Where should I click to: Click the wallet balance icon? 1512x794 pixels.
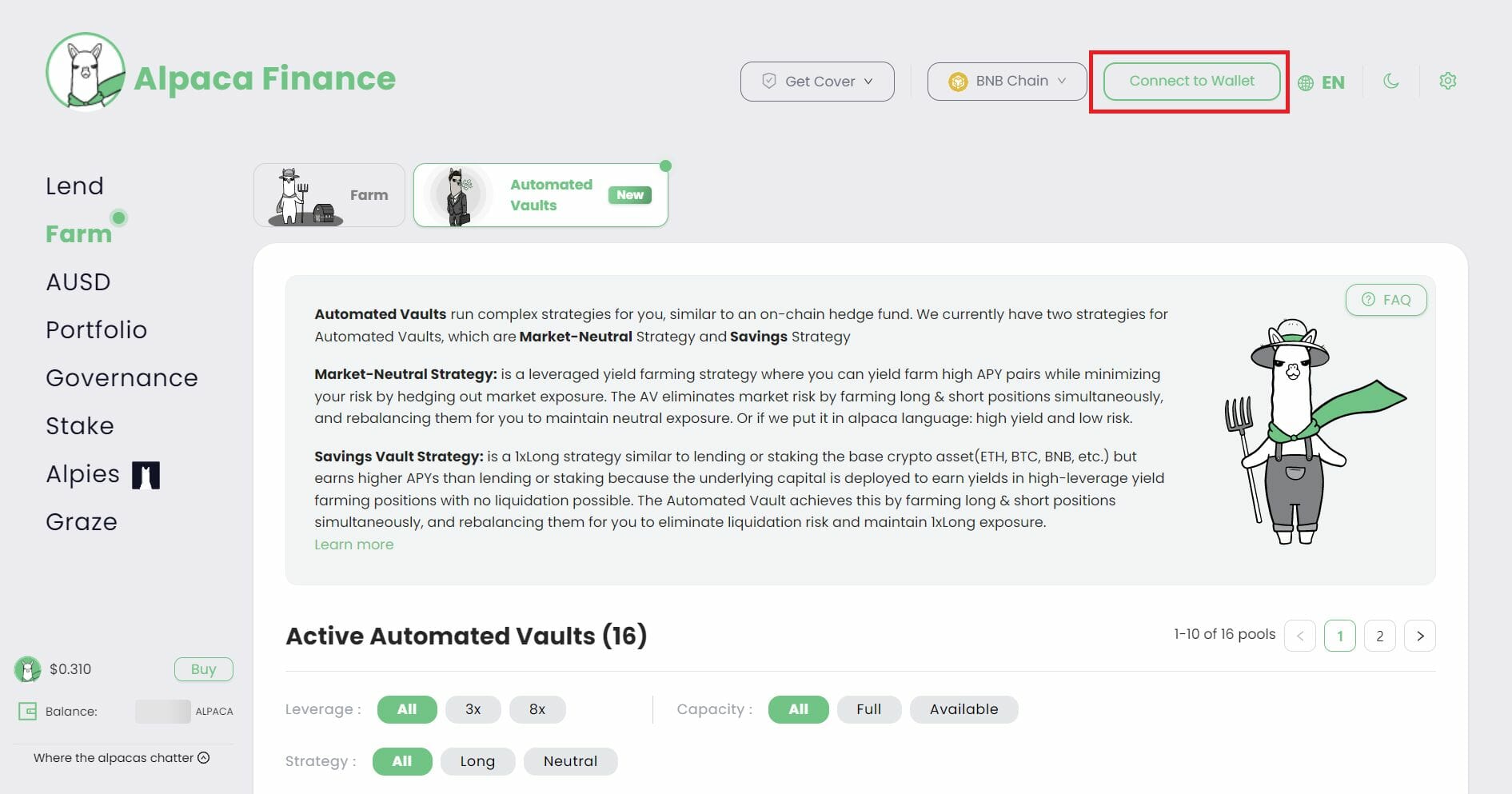point(28,711)
